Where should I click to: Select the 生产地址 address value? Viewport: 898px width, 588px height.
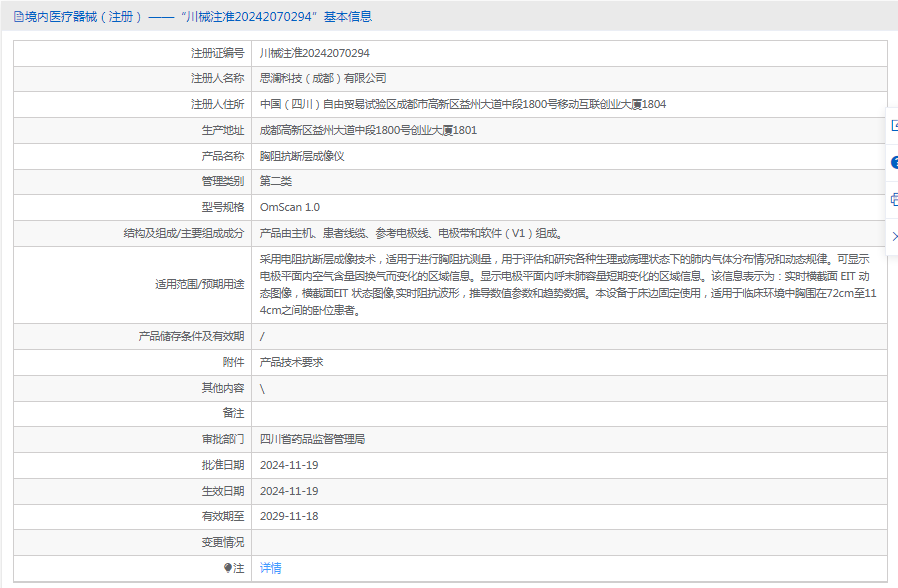pyautogui.click(x=368, y=131)
